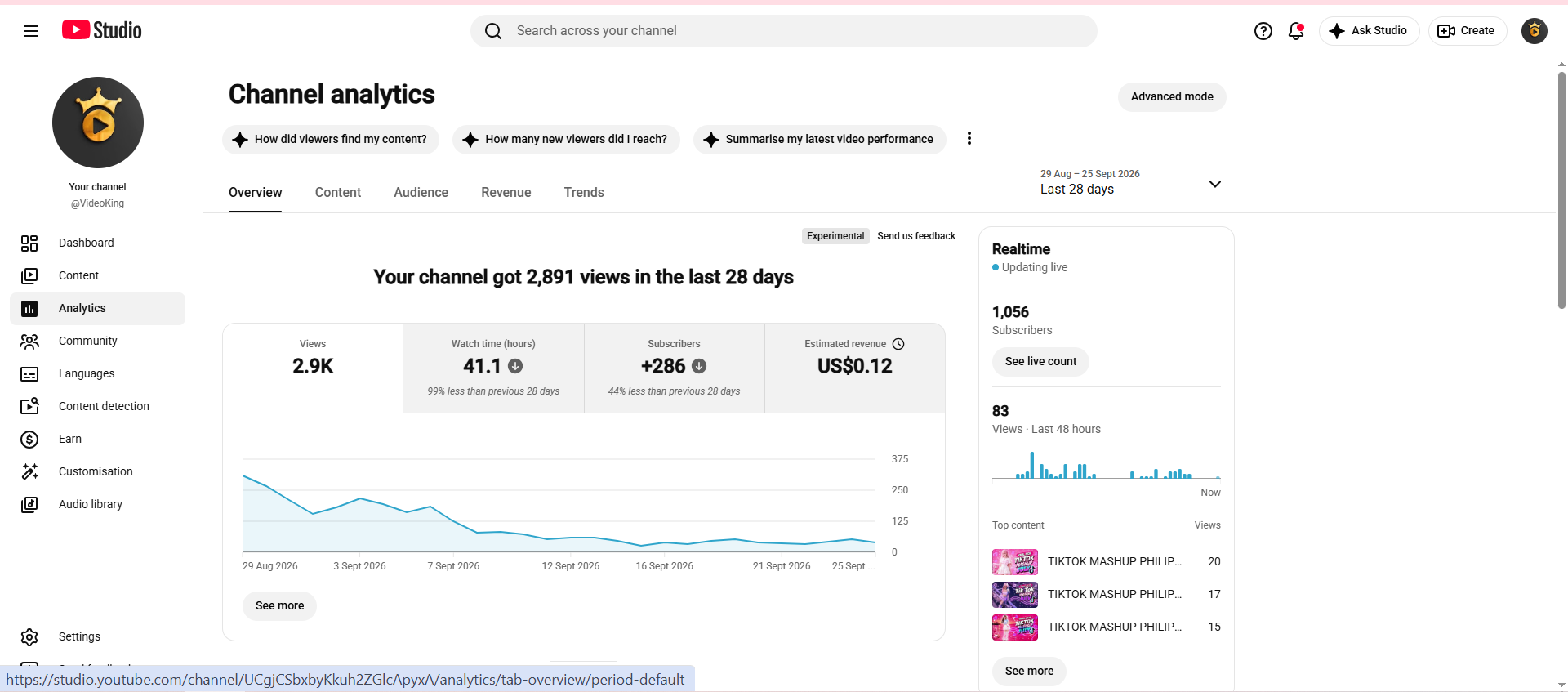Click the account avatar in the top right

(1535, 31)
